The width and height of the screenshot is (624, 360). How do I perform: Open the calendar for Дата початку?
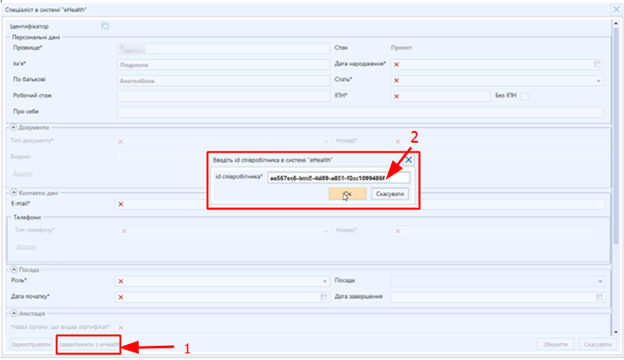pyautogui.click(x=324, y=297)
